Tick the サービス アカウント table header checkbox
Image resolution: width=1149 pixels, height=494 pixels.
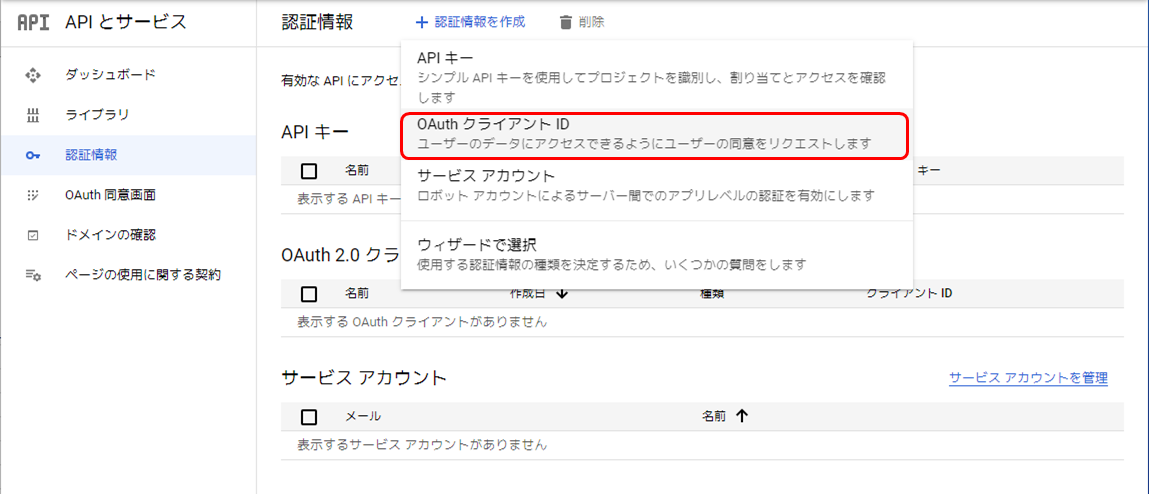(309, 417)
